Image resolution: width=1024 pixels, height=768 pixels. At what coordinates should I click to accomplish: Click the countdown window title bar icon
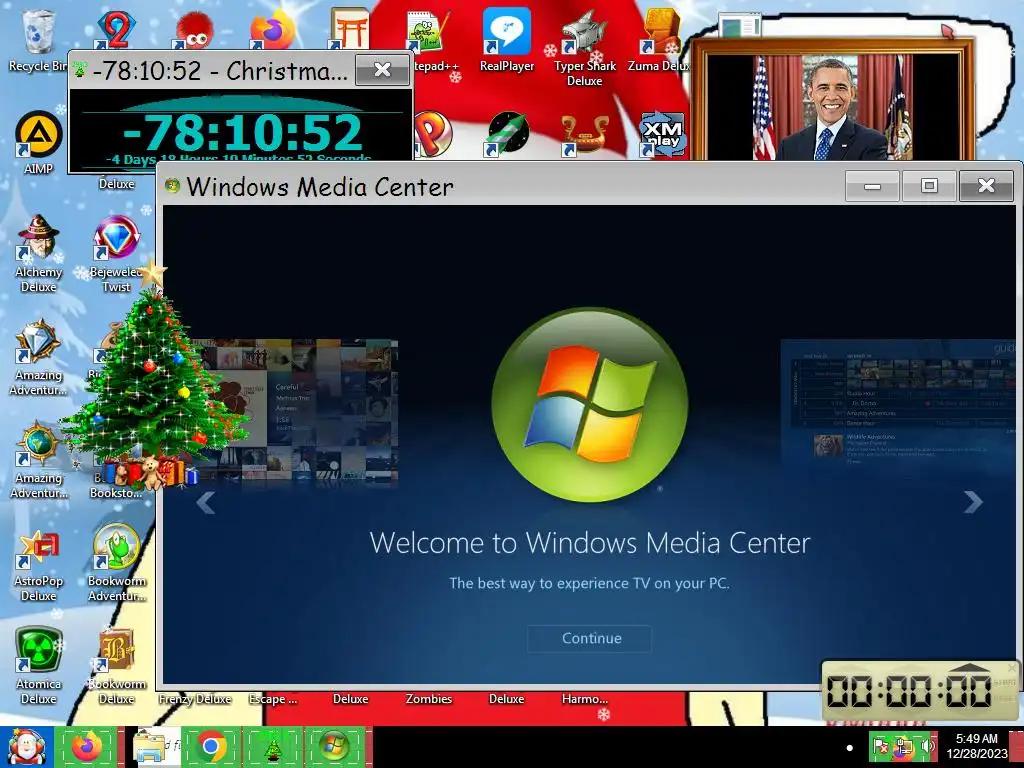click(80, 69)
